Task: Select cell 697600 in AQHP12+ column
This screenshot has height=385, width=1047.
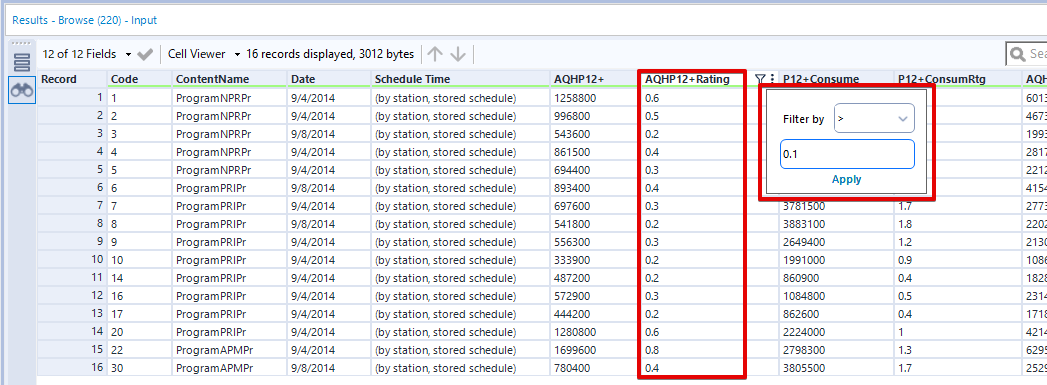Action: coord(594,206)
